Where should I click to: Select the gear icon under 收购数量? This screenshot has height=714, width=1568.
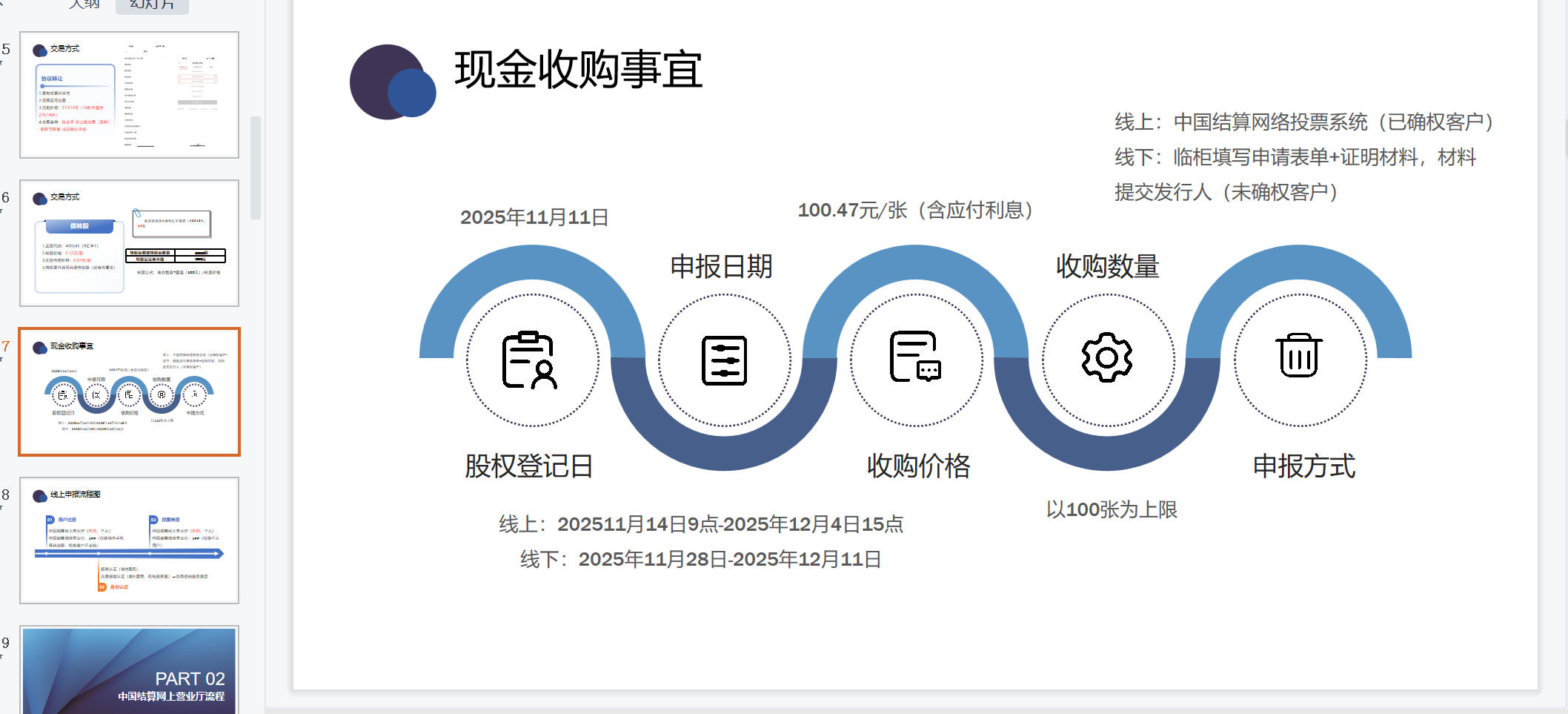(1107, 357)
